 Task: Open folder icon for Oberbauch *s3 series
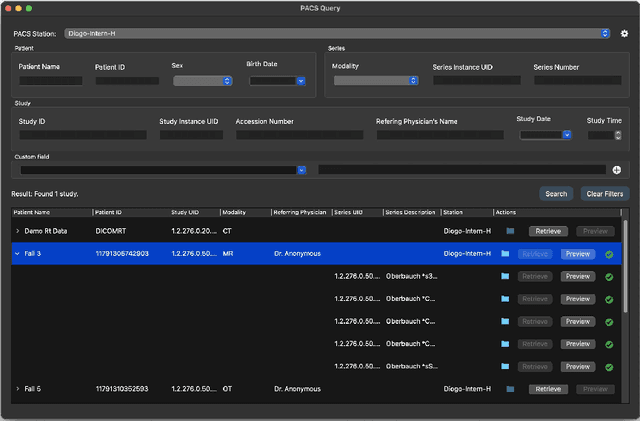505,276
